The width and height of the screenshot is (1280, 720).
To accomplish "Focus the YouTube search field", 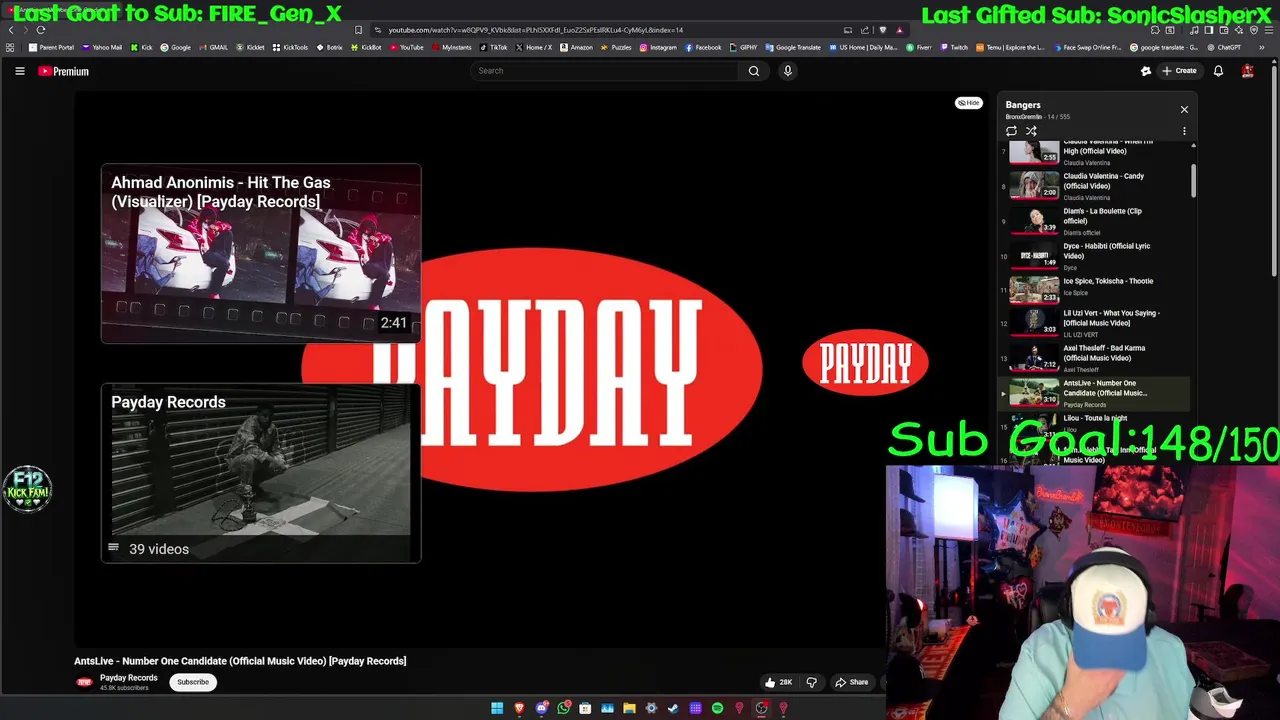I will [x=605, y=71].
